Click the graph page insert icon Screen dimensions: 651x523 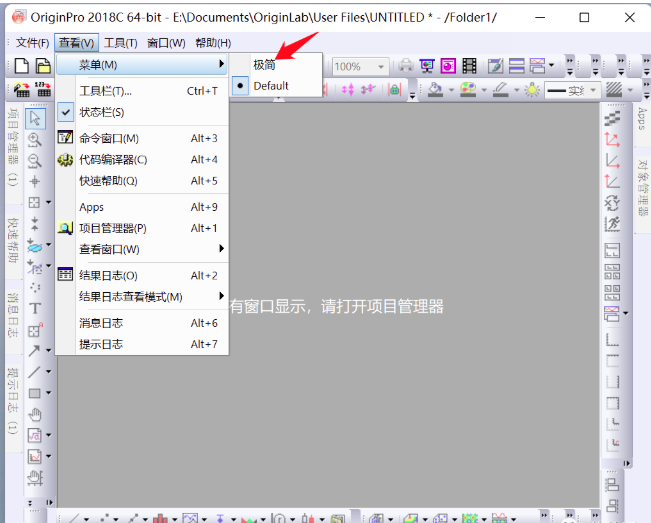coord(34,457)
